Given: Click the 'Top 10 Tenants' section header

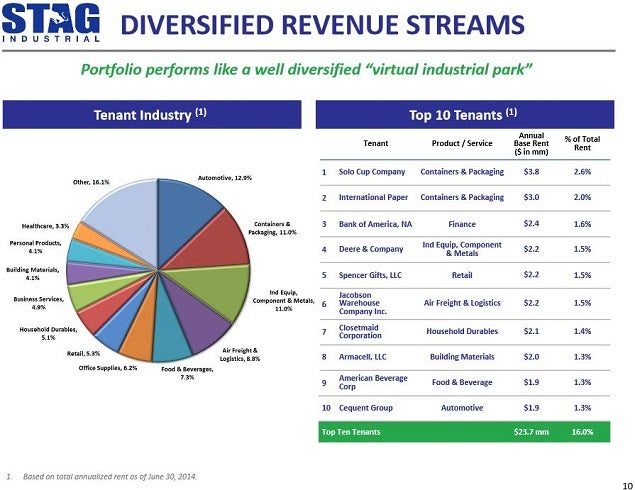Looking at the screenshot, I should tap(465, 115).
